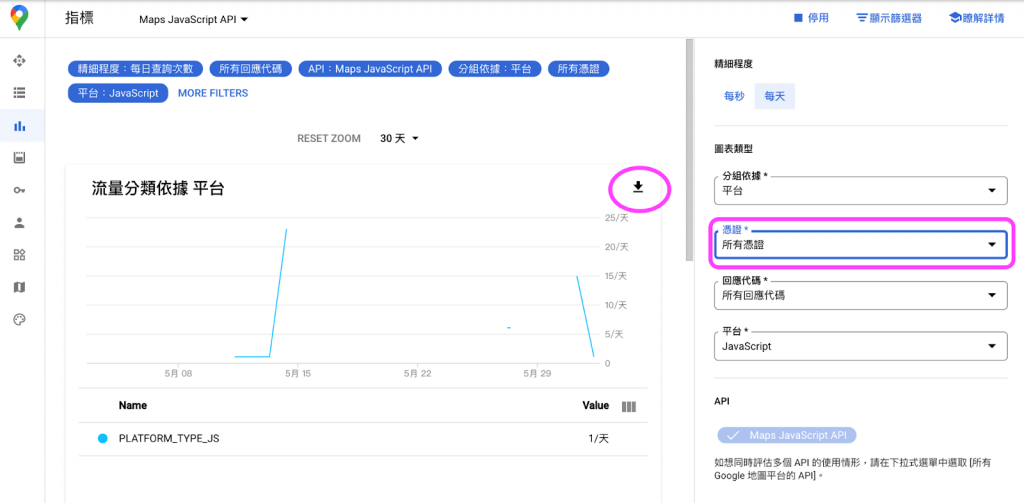Click the Value column header
The image size is (1024, 503).
click(596, 406)
